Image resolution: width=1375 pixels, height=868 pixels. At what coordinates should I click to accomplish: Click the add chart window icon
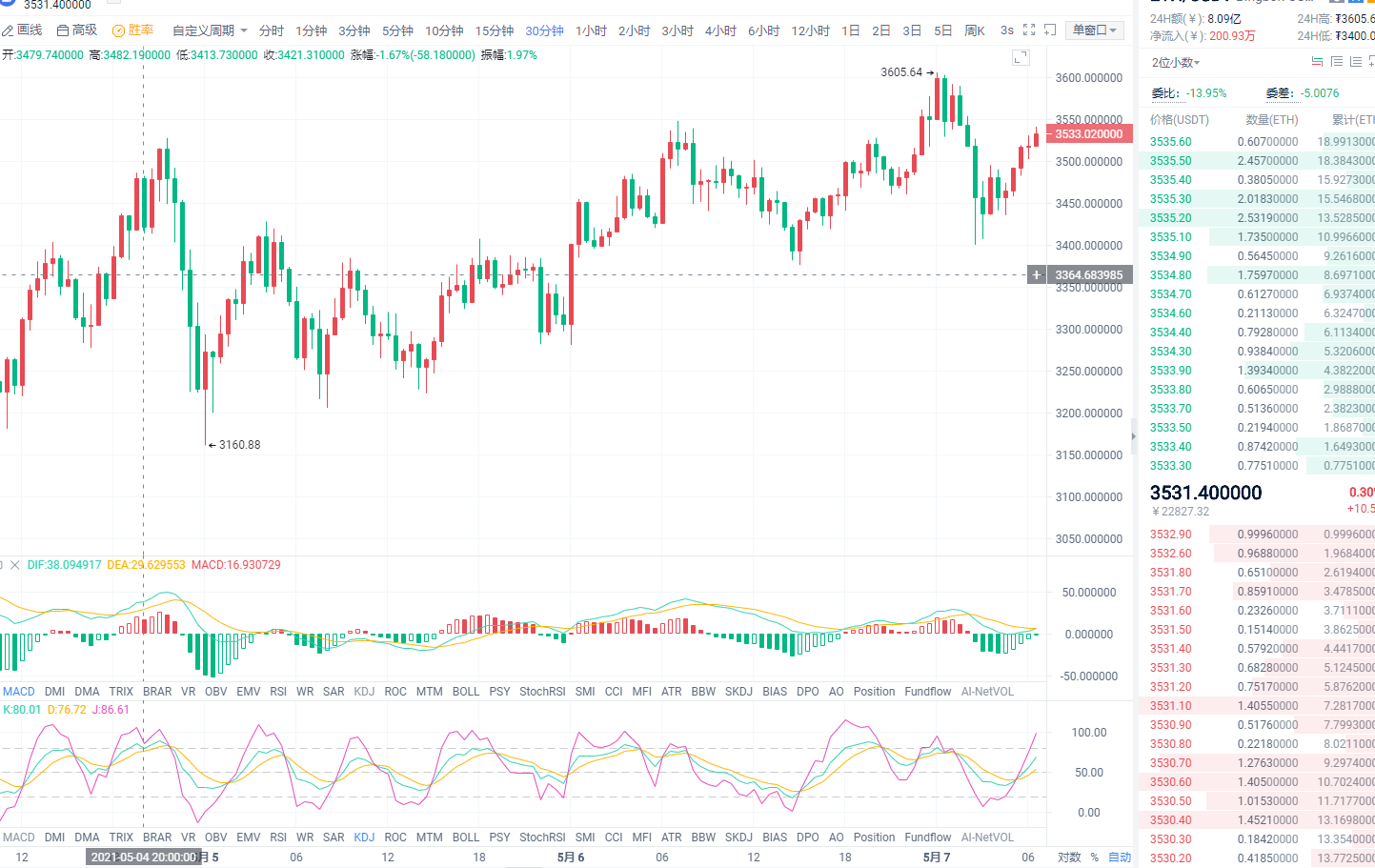[1050, 30]
